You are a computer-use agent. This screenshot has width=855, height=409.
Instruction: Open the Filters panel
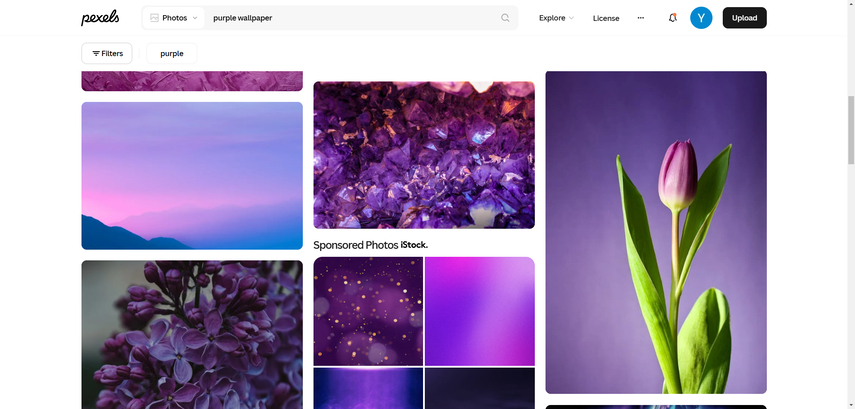pyautogui.click(x=107, y=53)
